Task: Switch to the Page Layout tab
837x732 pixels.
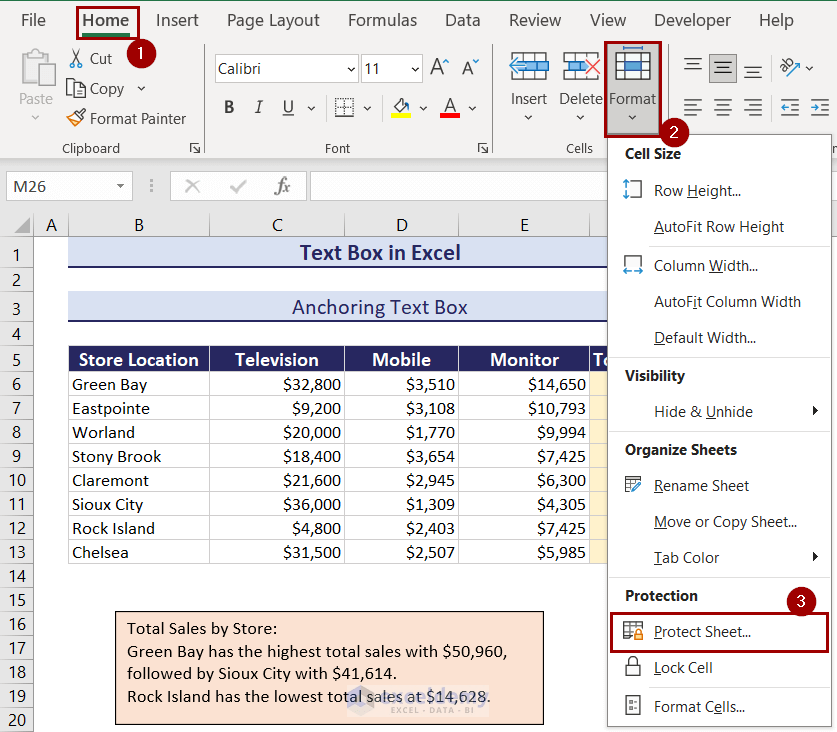Action: [273, 20]
